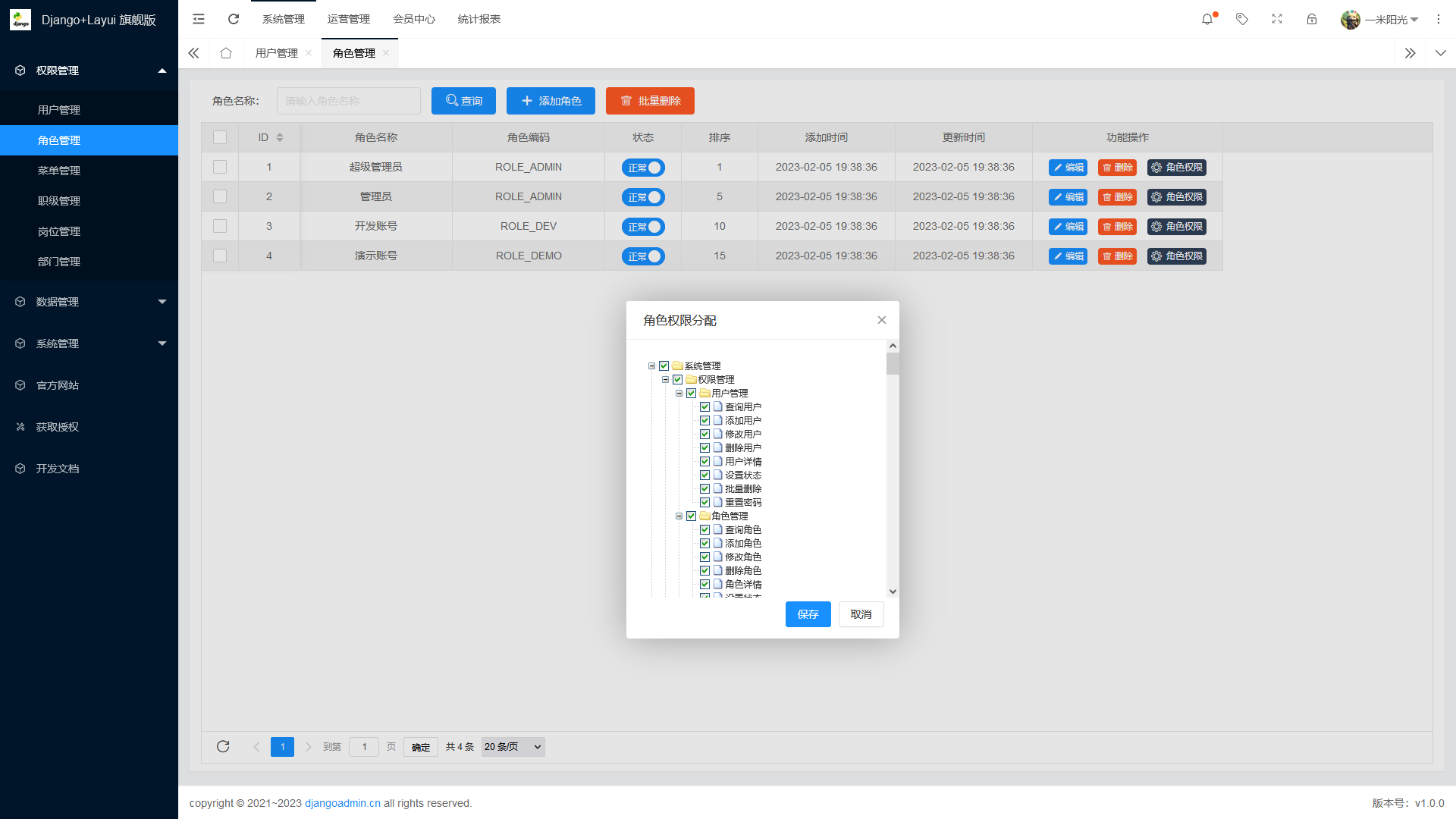The height and width of the screenshot is (819, 1456).
Task: Open the 20 条/页 page size dropdown
Action: [513, 746]
